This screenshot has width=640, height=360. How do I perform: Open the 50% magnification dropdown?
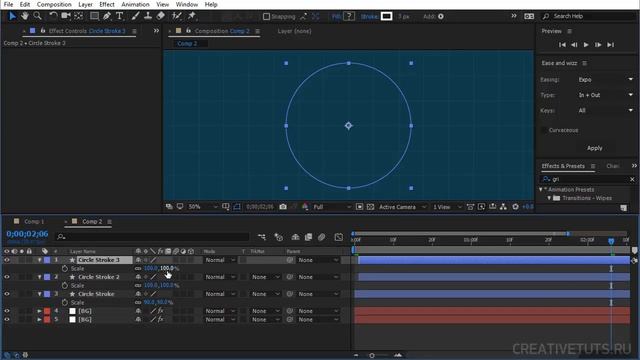point(203,207)
